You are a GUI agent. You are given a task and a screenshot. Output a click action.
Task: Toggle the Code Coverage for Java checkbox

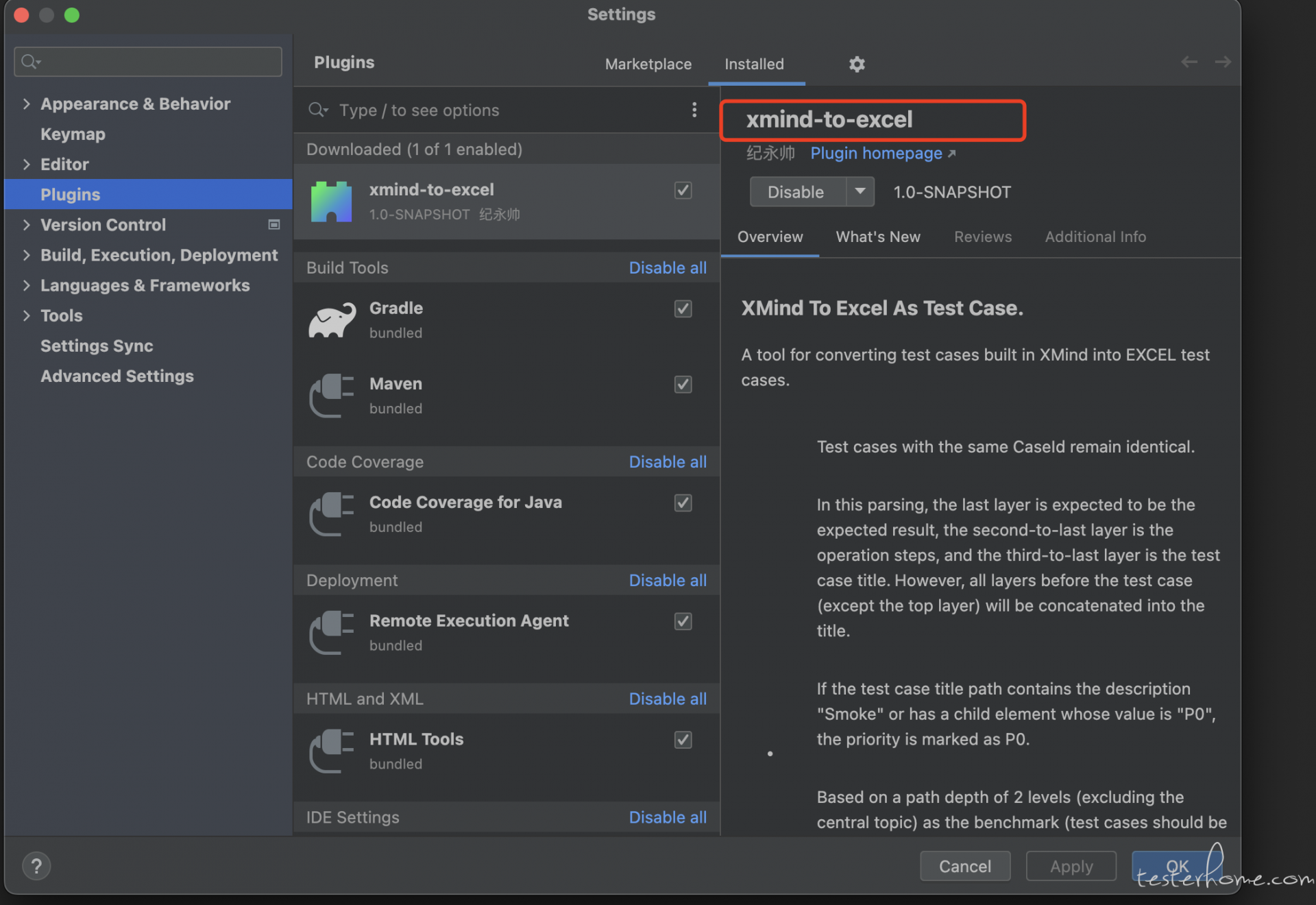683,503
